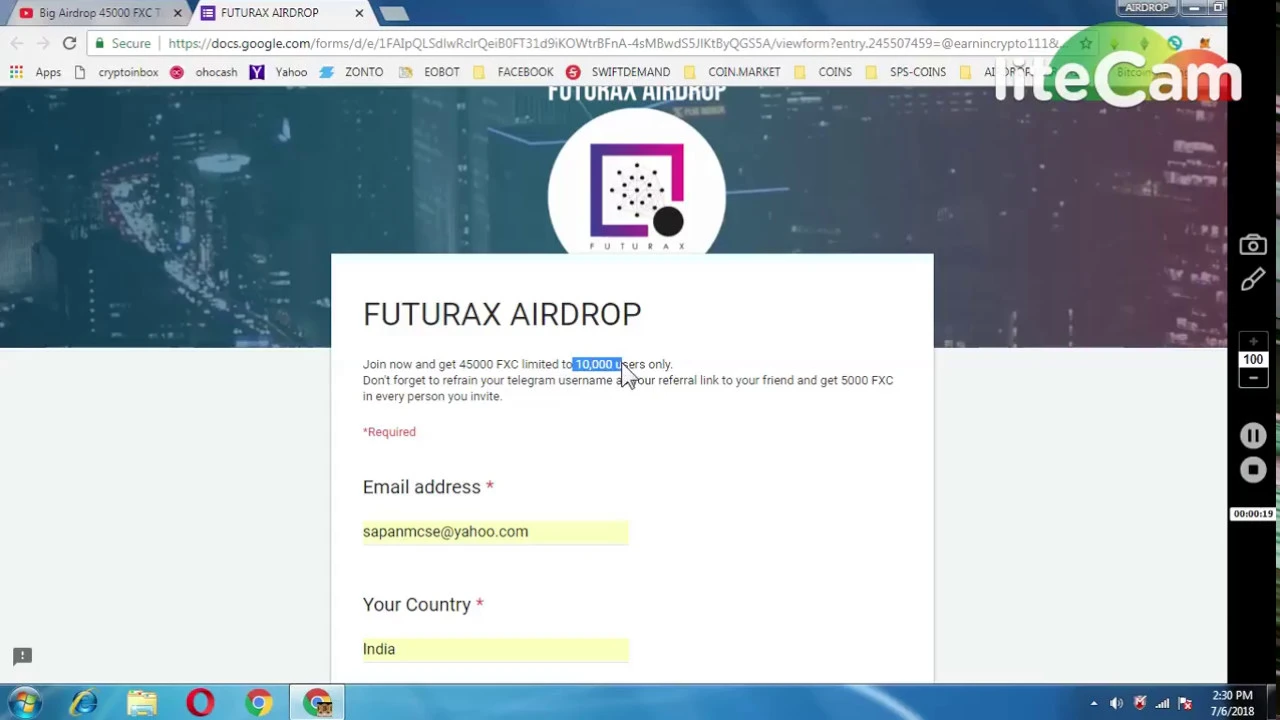Expand the SPS-COINS bookmark folder
1280x720 pixels.
click(x=906, y=72)
